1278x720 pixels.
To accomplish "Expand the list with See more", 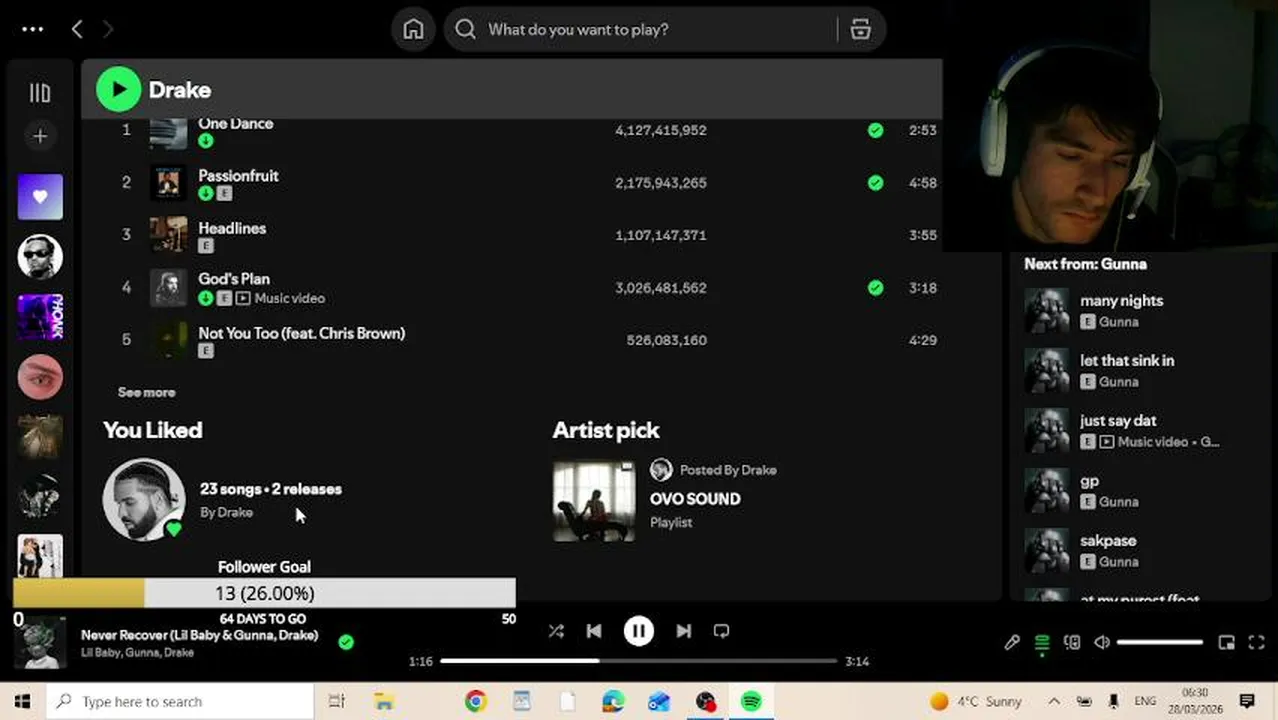I will (x=146, y=392).
